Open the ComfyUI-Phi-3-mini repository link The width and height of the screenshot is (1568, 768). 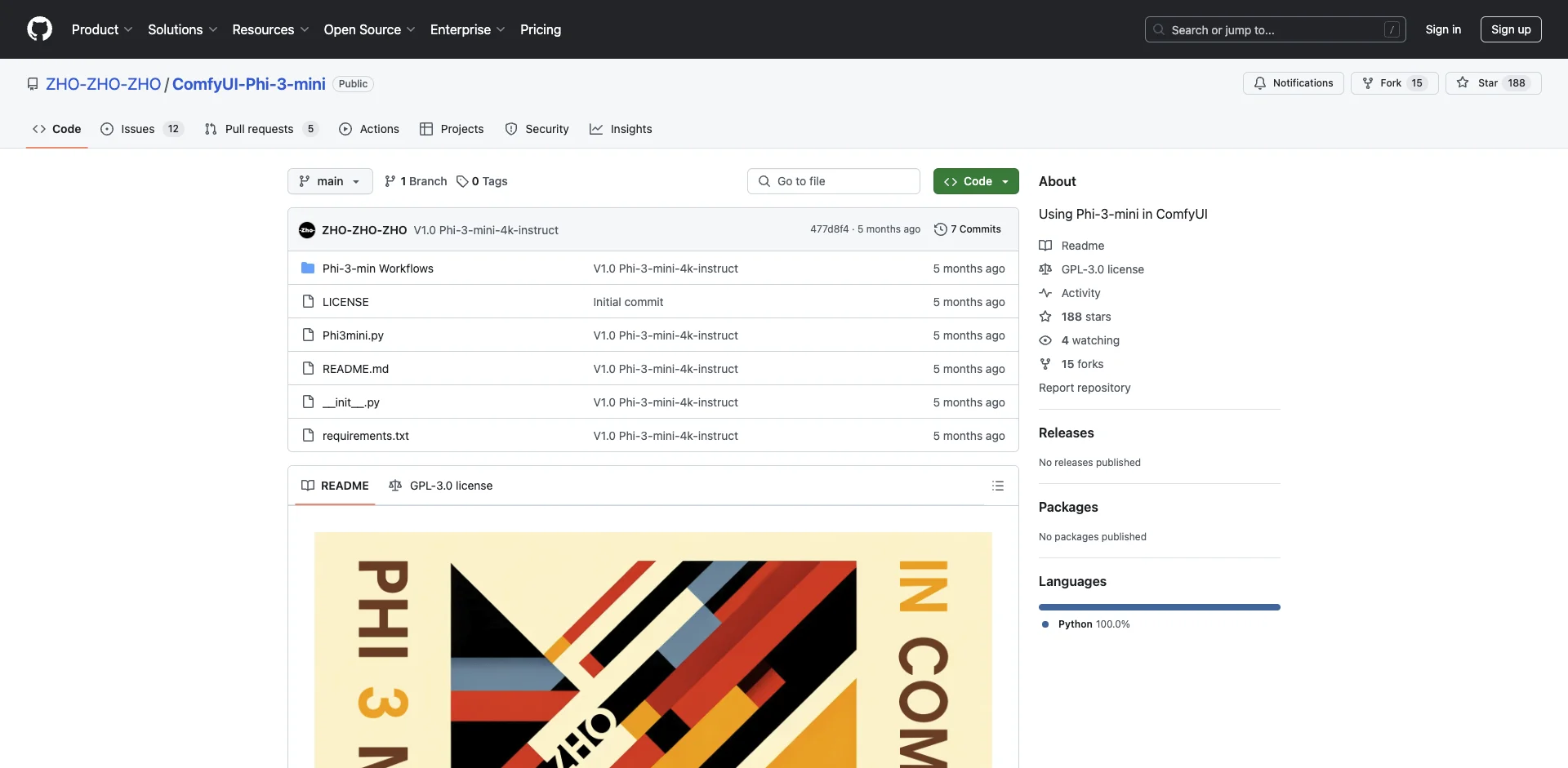[x=249, y=84]
